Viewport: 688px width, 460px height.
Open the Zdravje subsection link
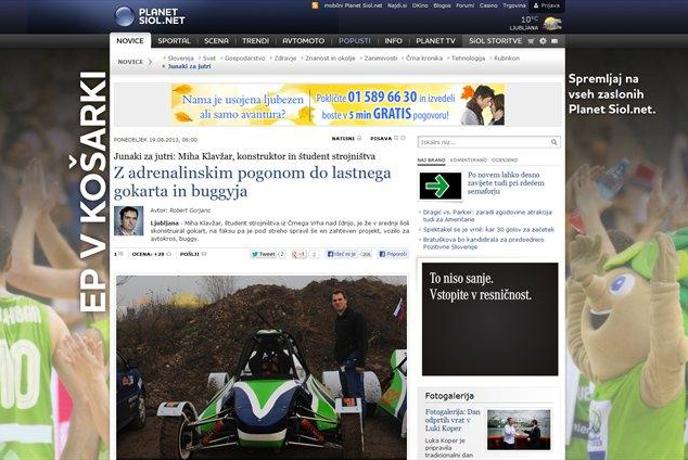pyautogui.click(x=285, y=58)
